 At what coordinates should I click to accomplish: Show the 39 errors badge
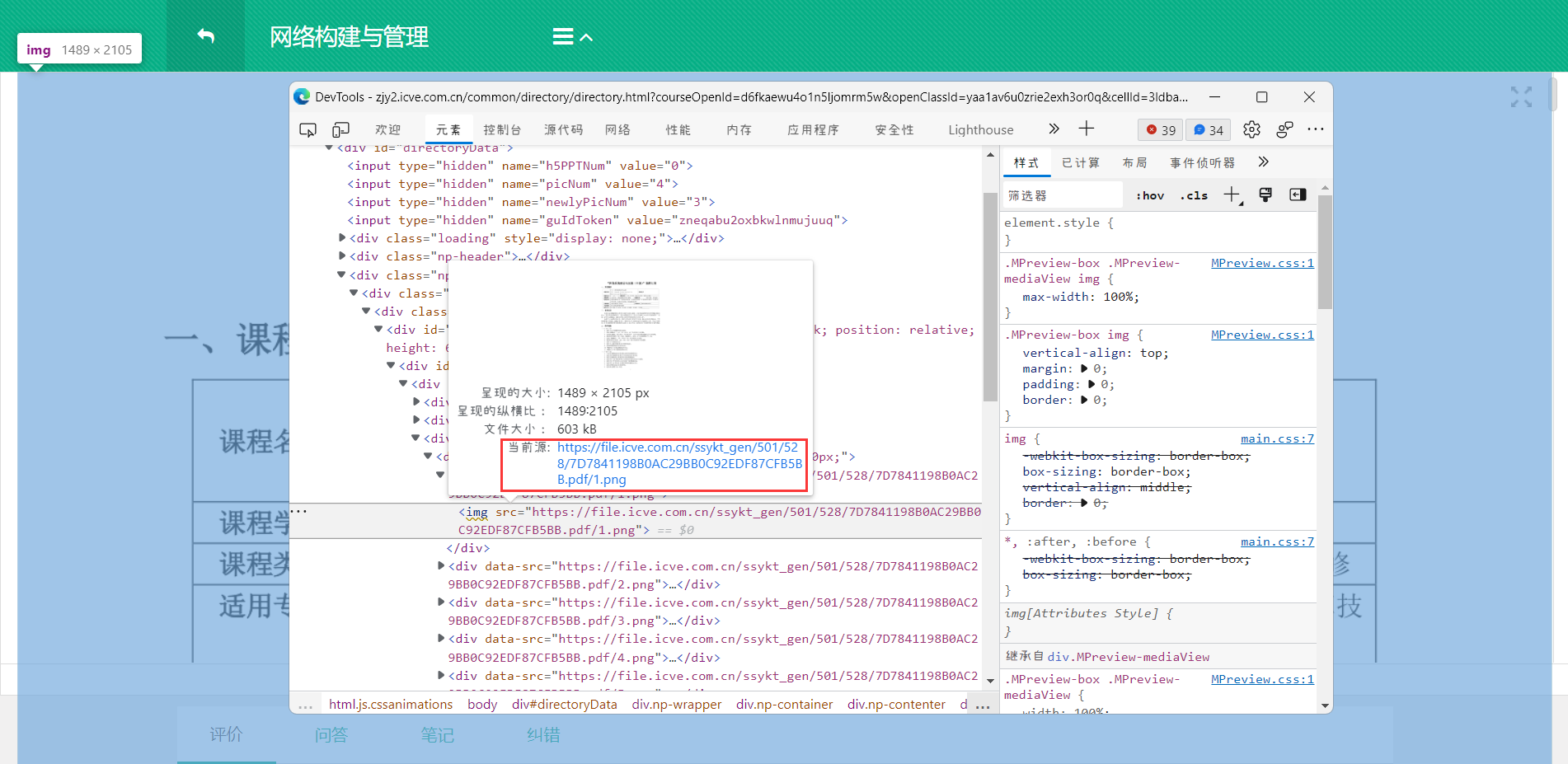1161,129
